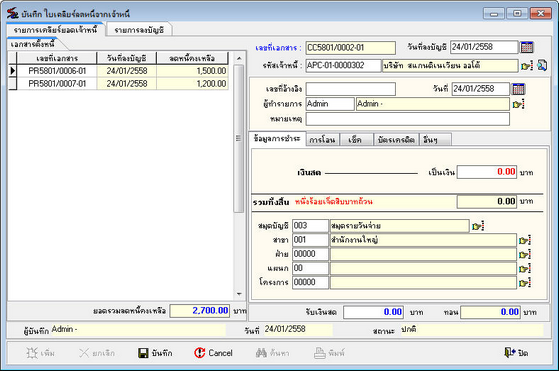Click the change amount field 0.00

click(x=490, y=312)
